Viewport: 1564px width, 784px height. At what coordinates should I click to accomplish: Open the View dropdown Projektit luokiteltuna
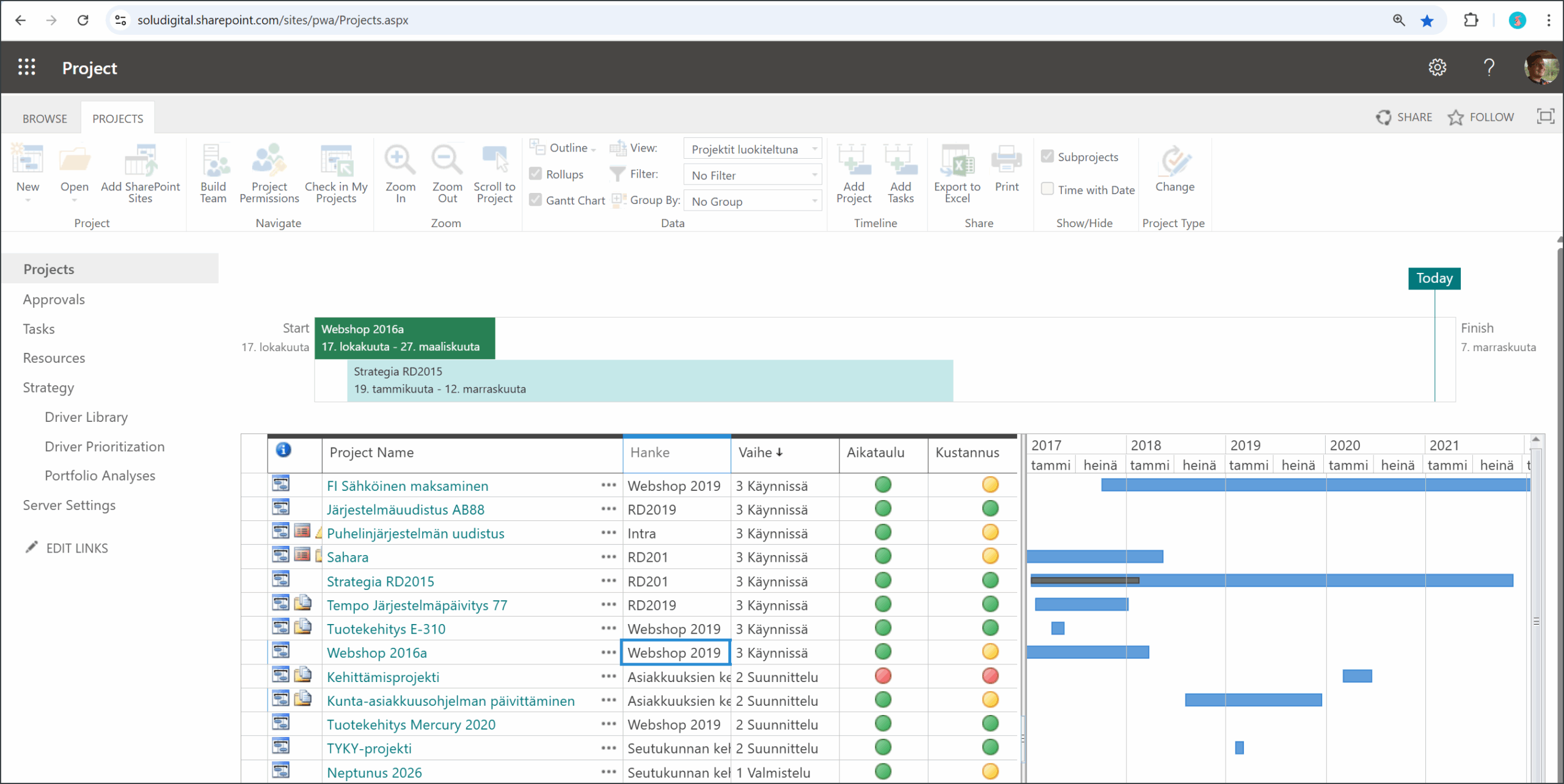[x=753, y=148]
